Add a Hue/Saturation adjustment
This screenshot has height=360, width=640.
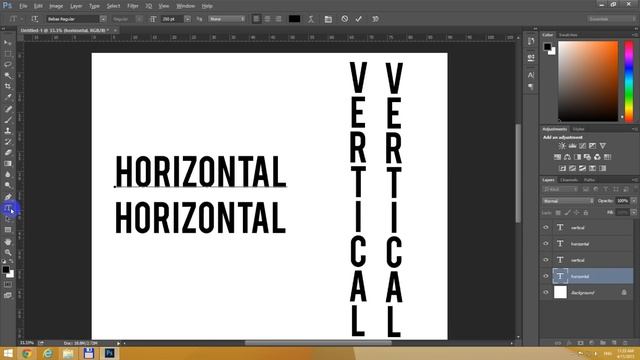pos(557,157)
